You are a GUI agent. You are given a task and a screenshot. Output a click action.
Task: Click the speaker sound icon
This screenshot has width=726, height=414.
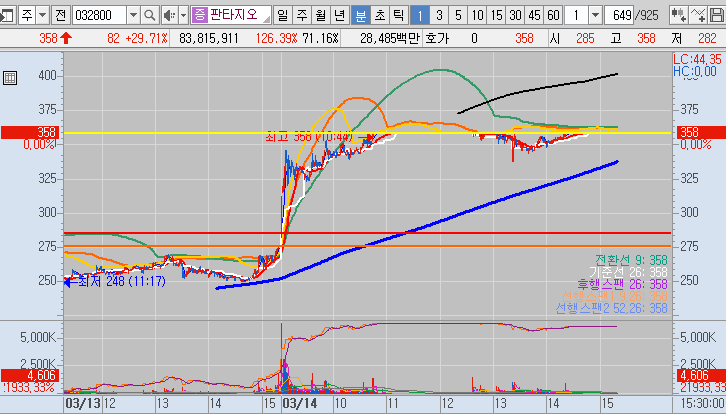(169, 16)
